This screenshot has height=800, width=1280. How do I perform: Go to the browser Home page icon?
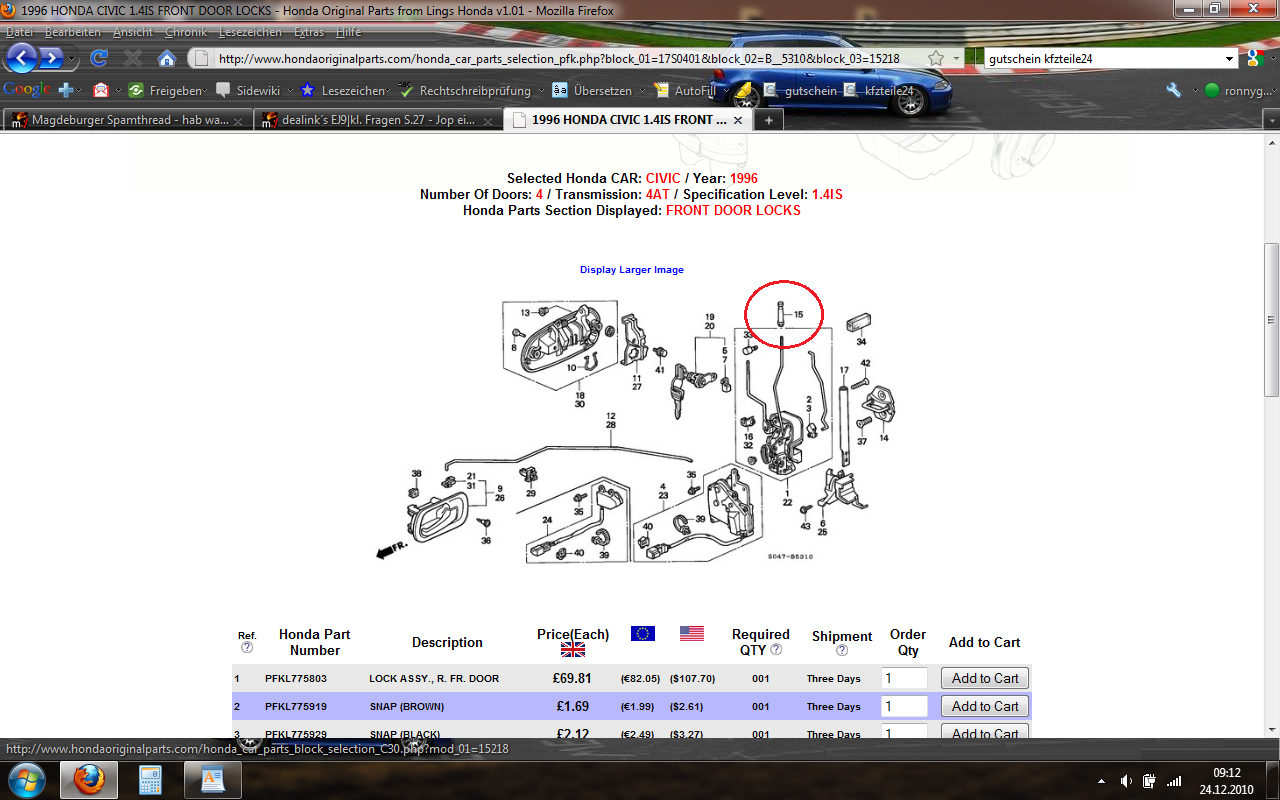pyautogui.click(x=167, y=58)
